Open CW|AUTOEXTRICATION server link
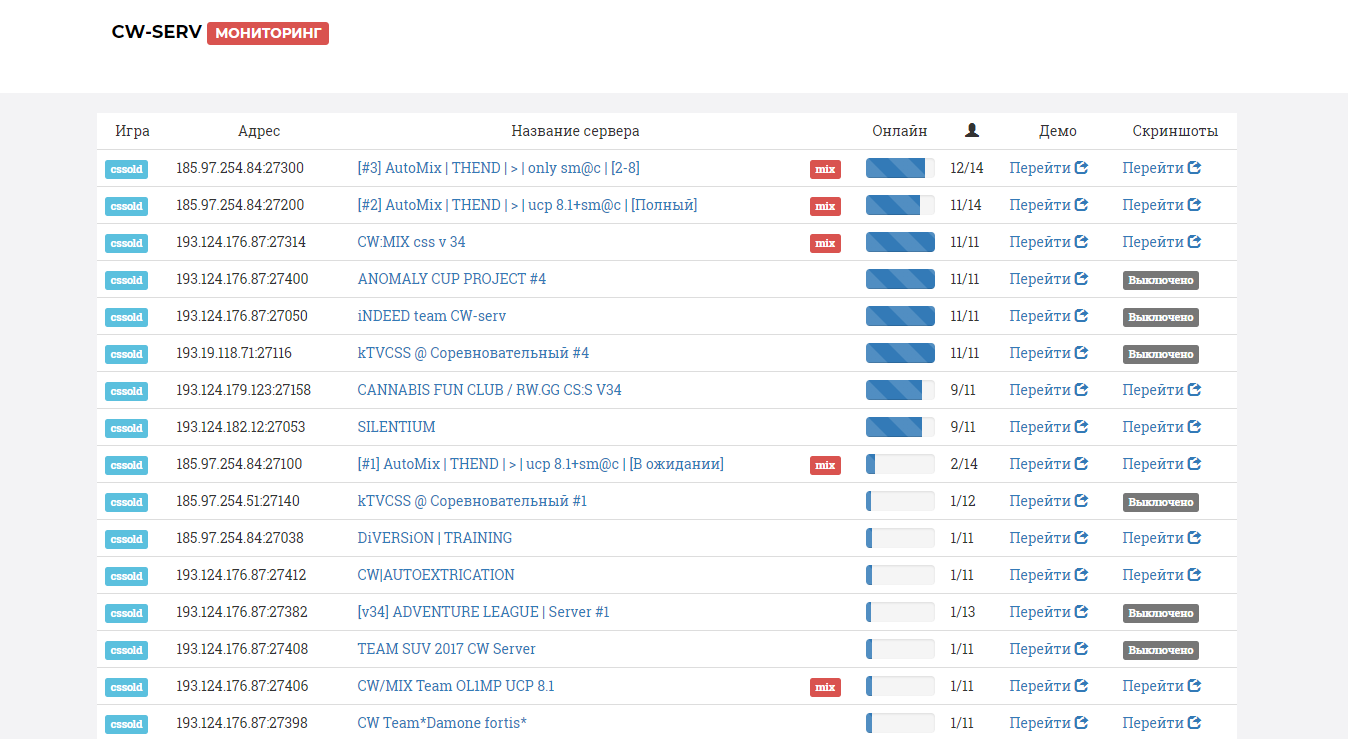 click(x=436, y=575)
